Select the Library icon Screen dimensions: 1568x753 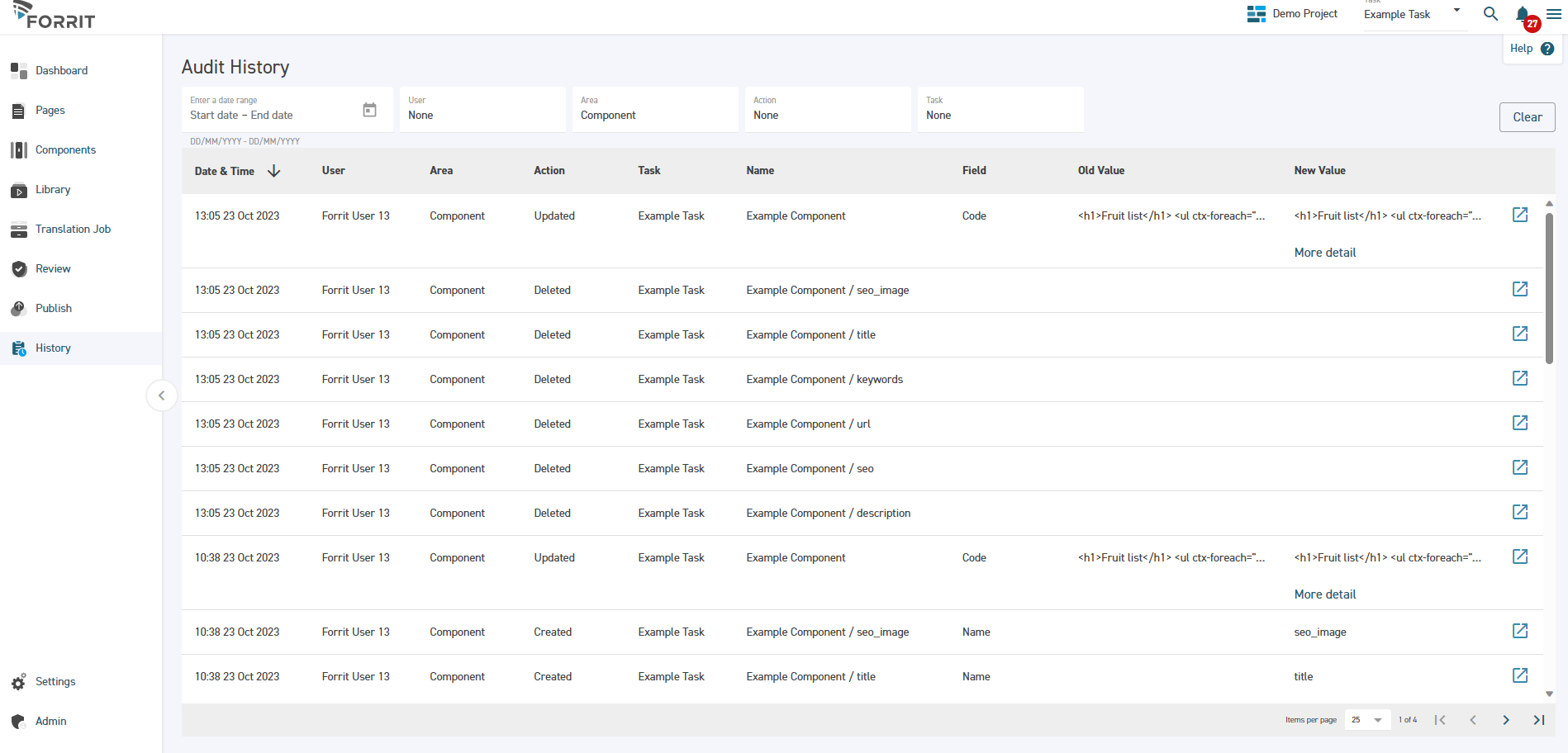point(18,189)
